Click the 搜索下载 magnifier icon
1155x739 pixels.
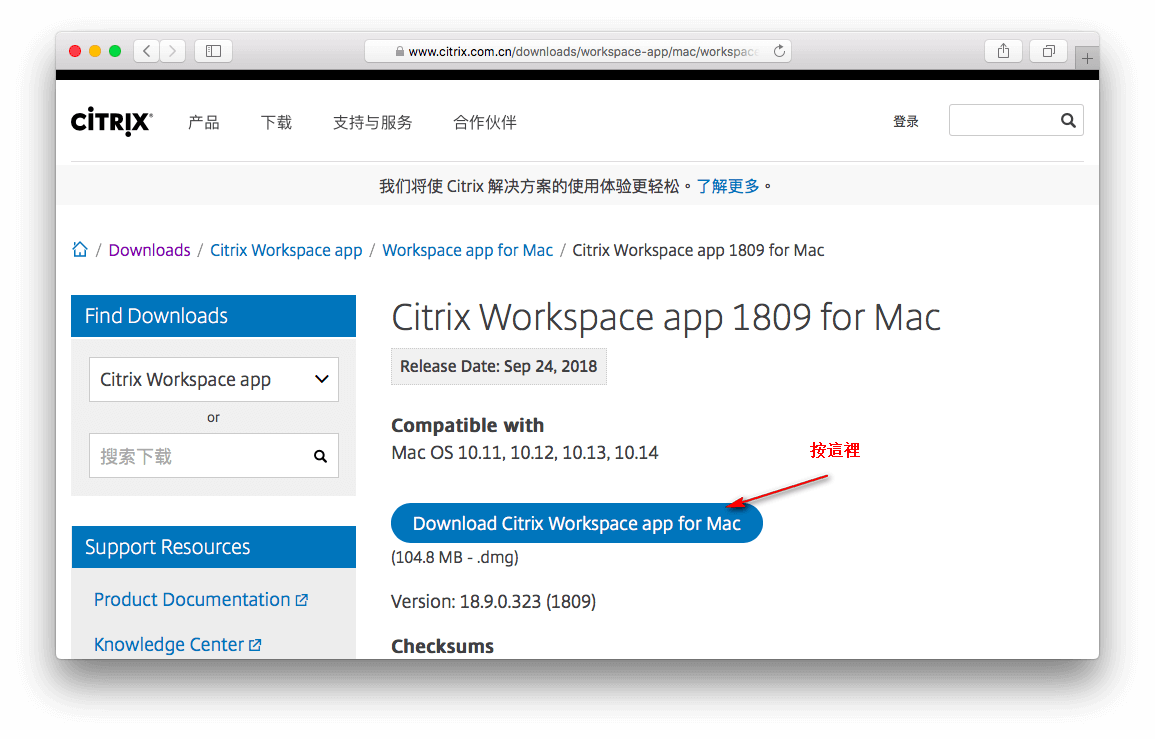[x=320, y=456]
